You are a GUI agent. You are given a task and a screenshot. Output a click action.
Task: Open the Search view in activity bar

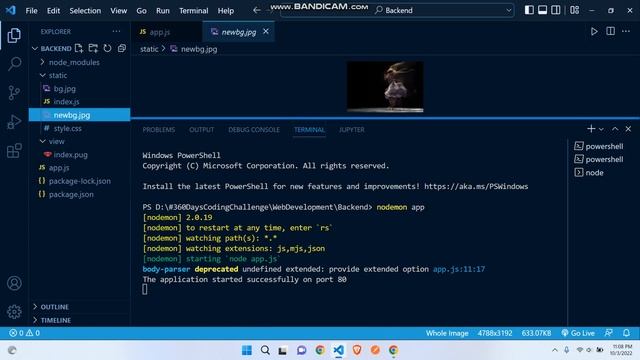pyautogui.click(x=14, y=64)
